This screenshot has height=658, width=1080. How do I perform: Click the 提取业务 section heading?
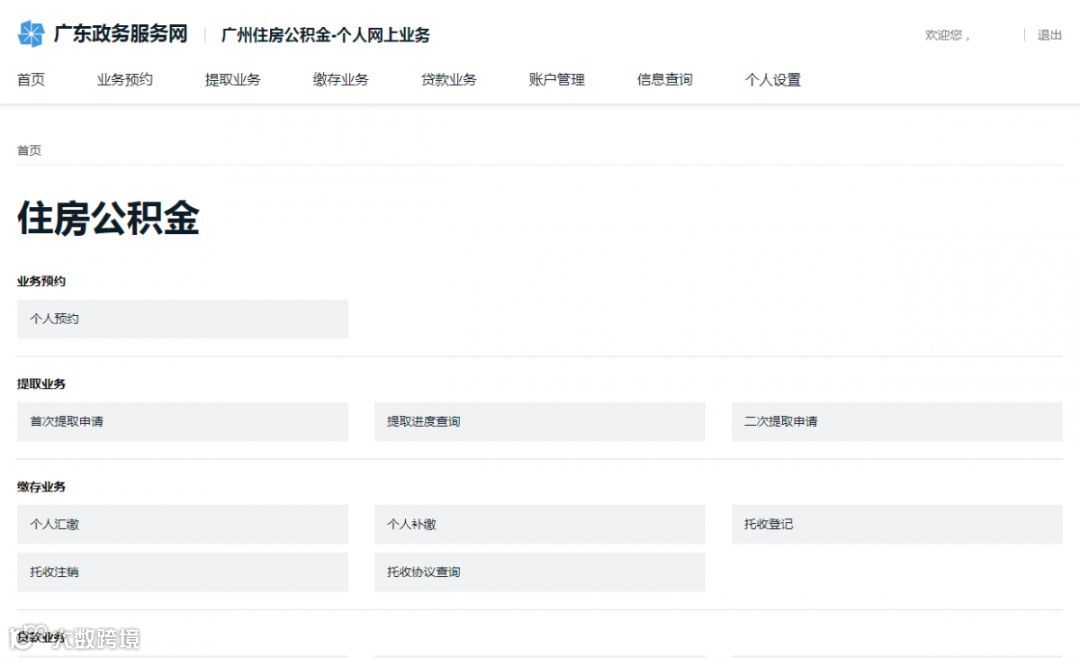[x=41, y=384]
